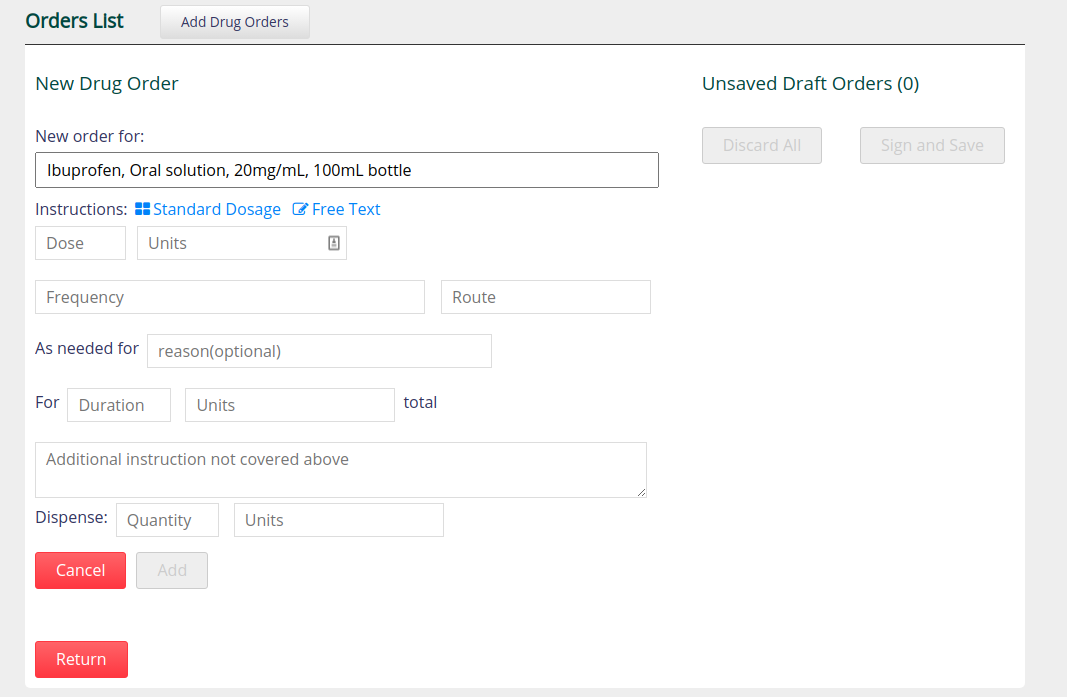Open the duration Units field
The width and height of the screenshot is (1067, 697).
[290, 405]
